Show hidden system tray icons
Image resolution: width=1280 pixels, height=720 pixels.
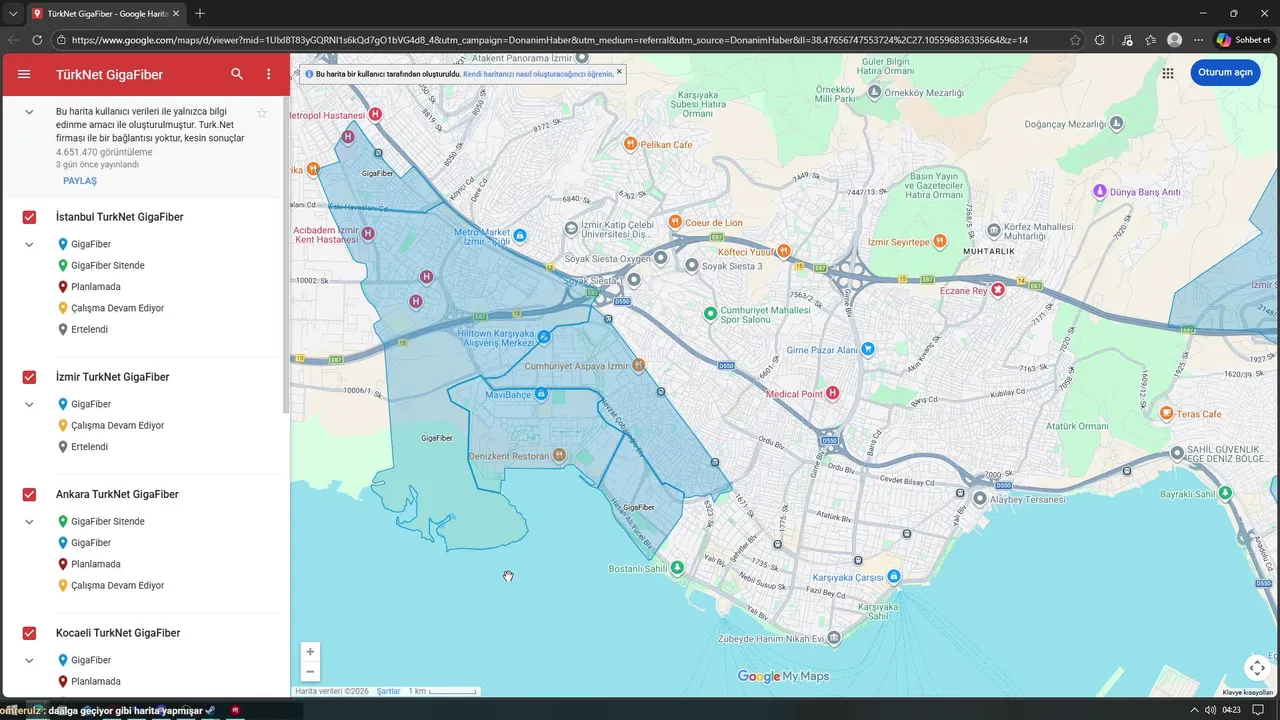(1193, 710)
